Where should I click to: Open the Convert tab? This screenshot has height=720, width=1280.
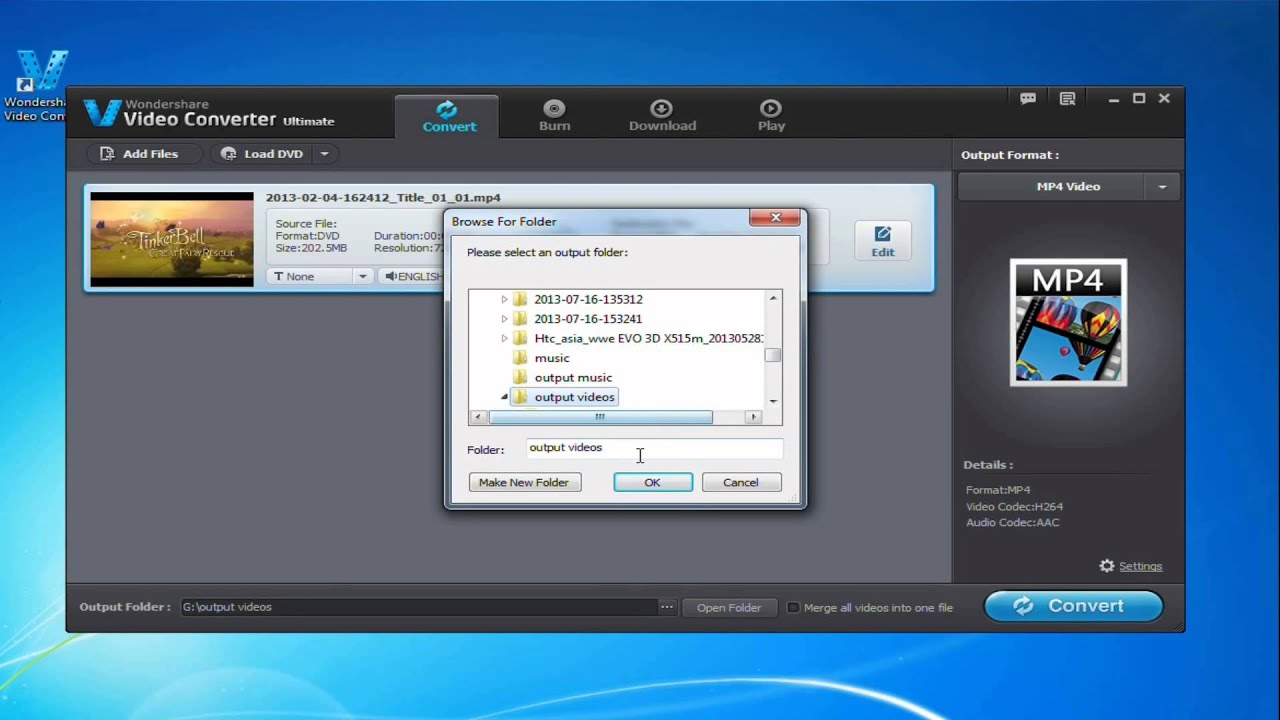tap(447, 116)
